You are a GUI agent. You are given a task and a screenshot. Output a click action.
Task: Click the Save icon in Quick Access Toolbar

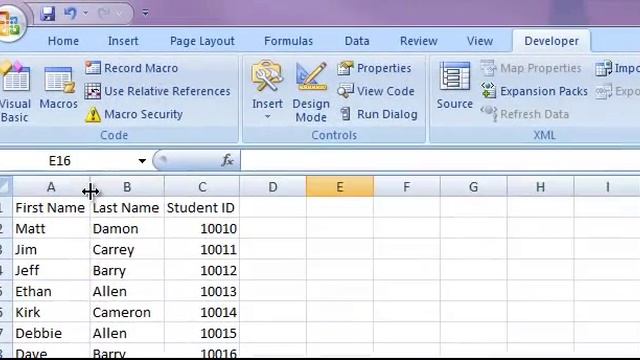[48, 13]
